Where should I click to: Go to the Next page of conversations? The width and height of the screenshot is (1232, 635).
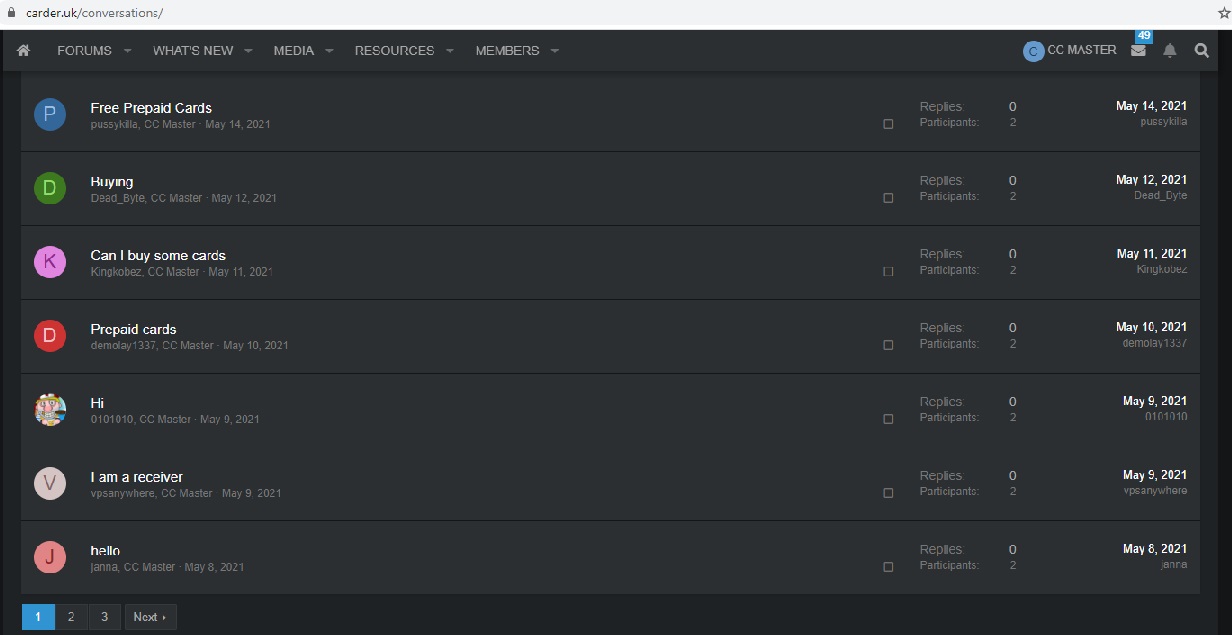150,617
